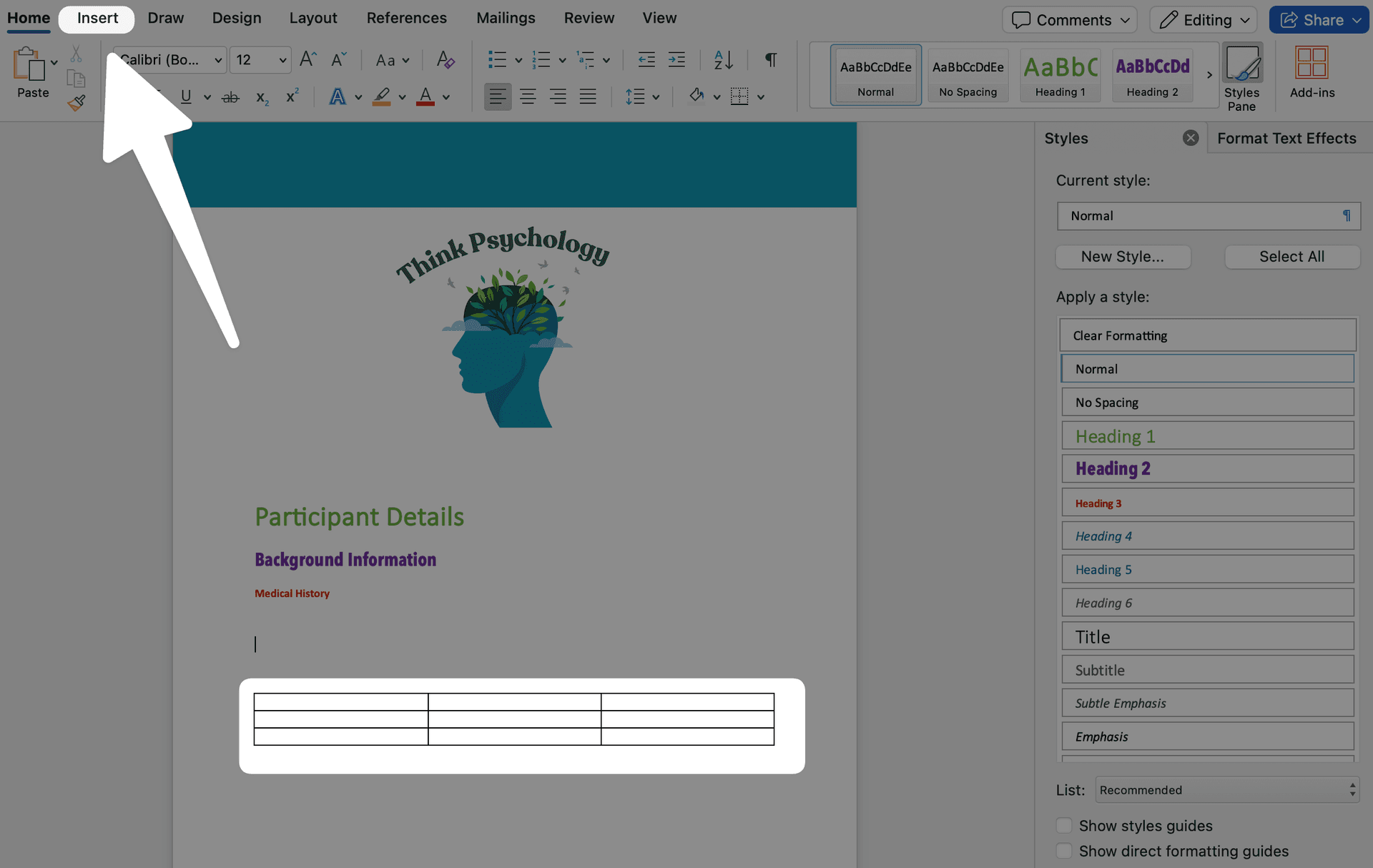Click the justify alignment toggle
This screenshot has height=868, width=1373.
click(588, 97)
